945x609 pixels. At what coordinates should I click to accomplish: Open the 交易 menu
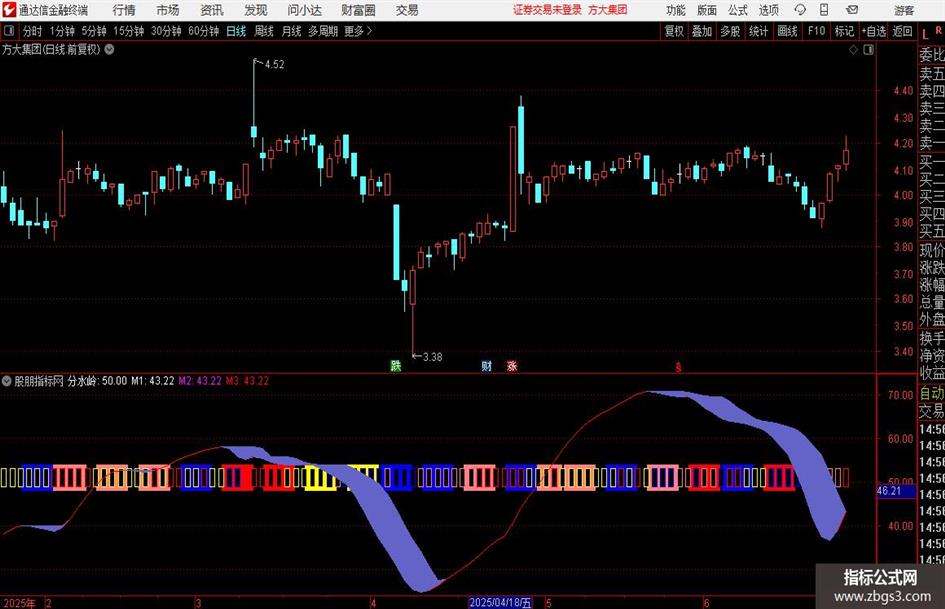[407, 10]
